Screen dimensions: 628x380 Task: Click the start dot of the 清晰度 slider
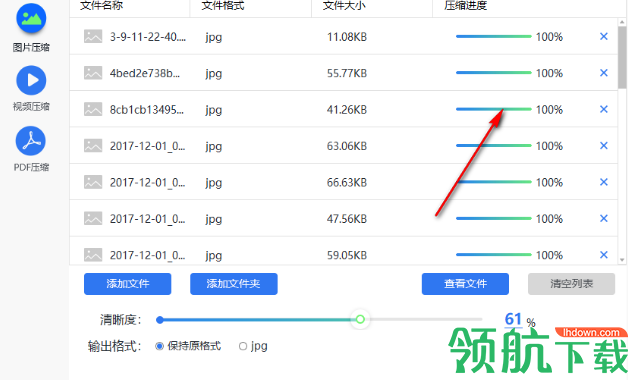tap(160, 320)
